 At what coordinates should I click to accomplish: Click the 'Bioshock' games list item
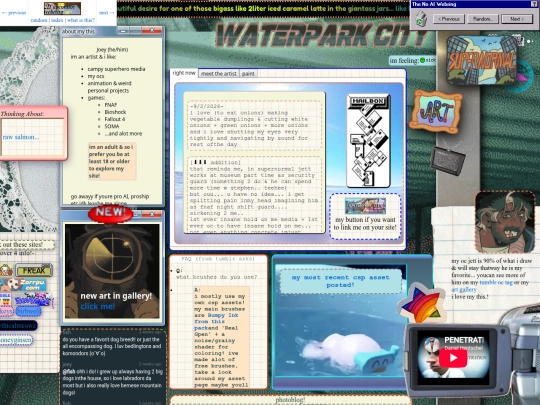[x=115, y=112]
